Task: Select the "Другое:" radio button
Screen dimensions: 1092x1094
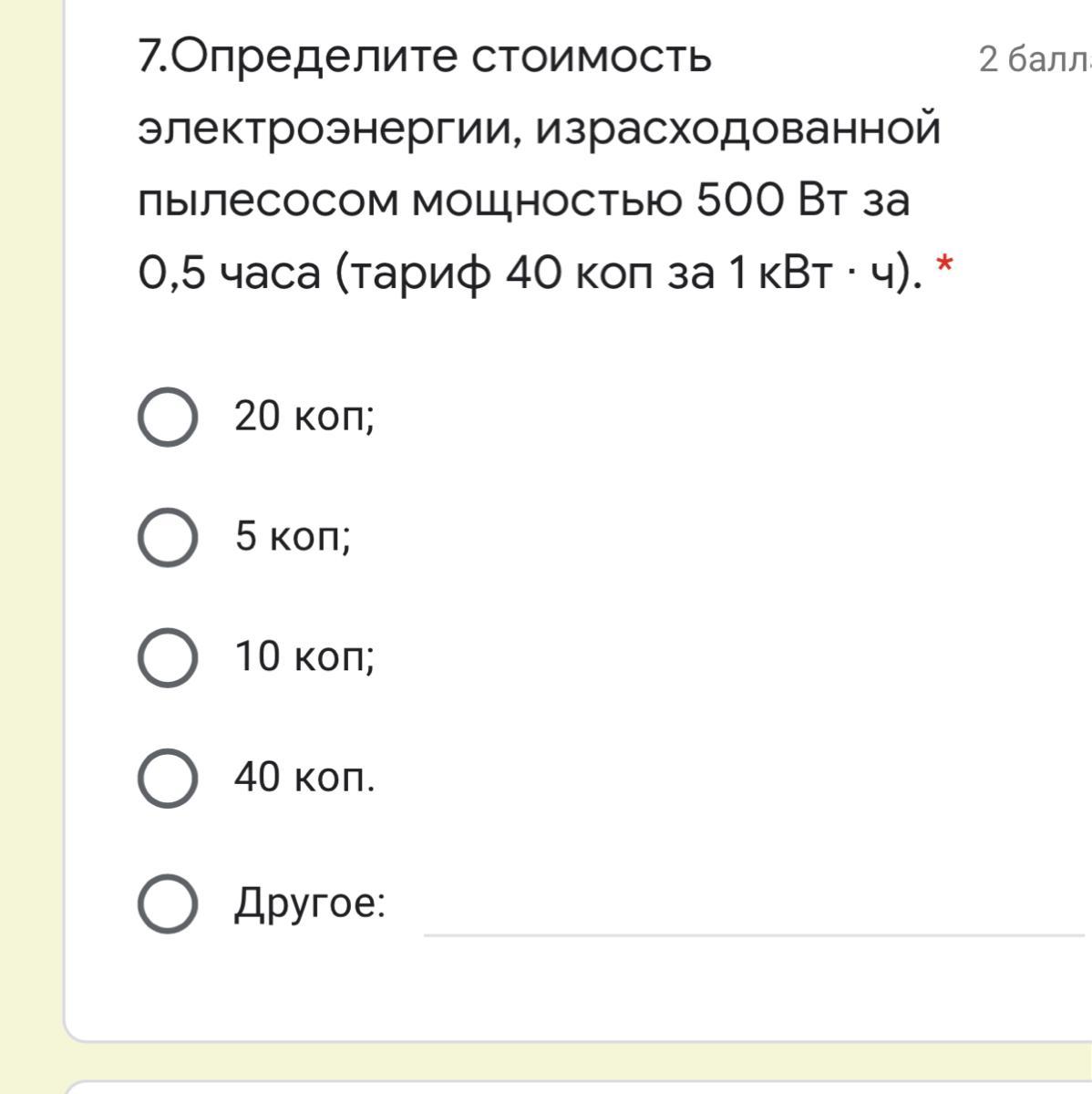Action: [x=168, y=903]
